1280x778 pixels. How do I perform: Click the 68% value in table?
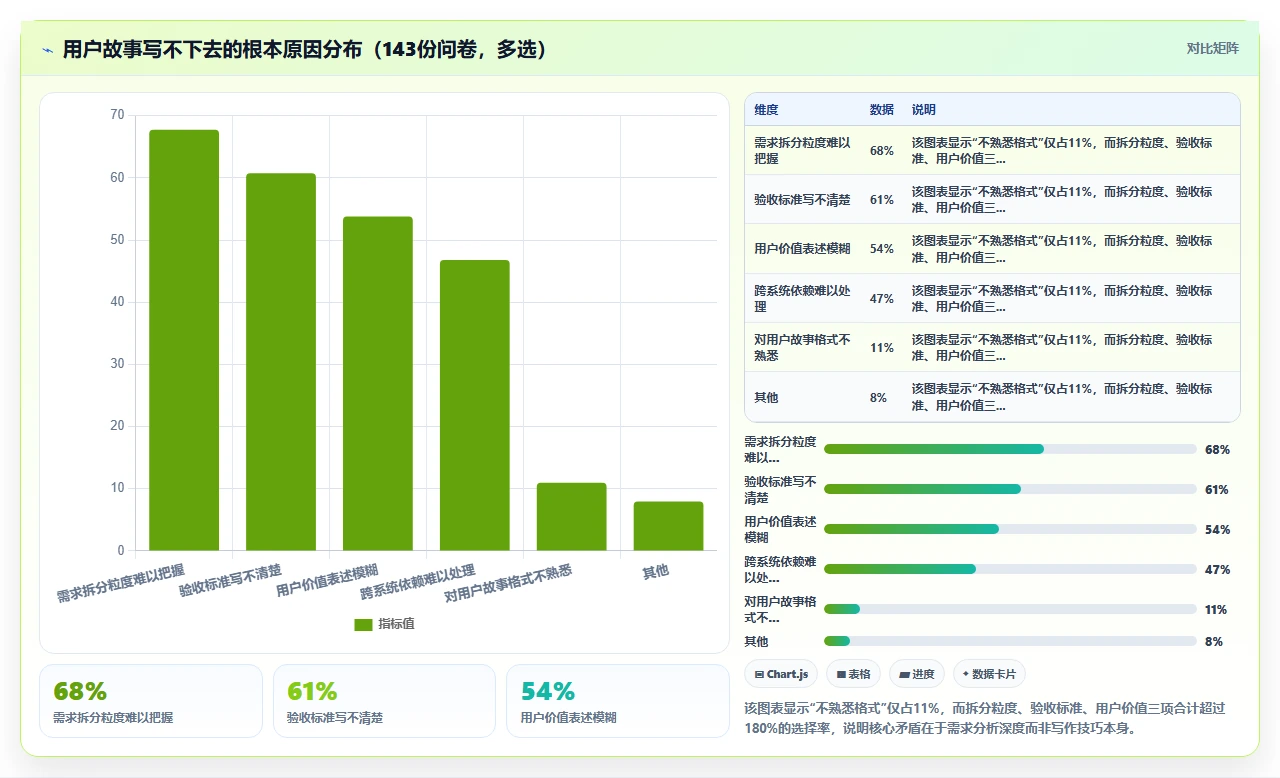(882, 150)
